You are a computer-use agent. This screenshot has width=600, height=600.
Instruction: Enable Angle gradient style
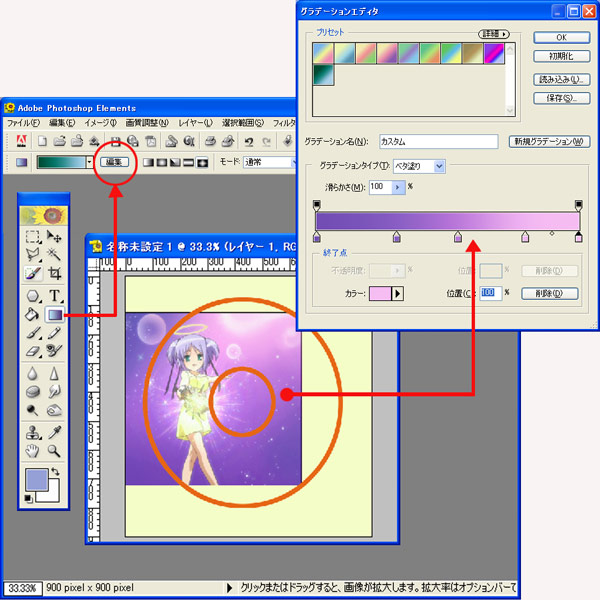pyautogui.click(x=175, y=163)
